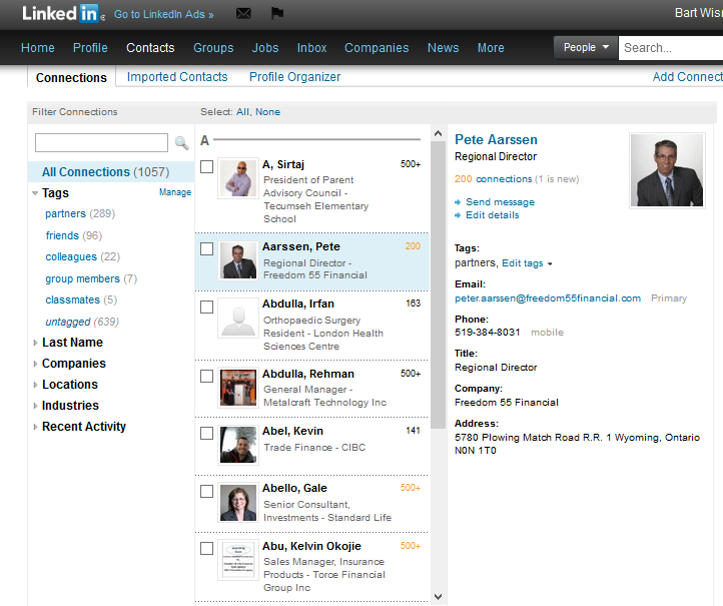Open the Inbox menu

coord(312,48)
